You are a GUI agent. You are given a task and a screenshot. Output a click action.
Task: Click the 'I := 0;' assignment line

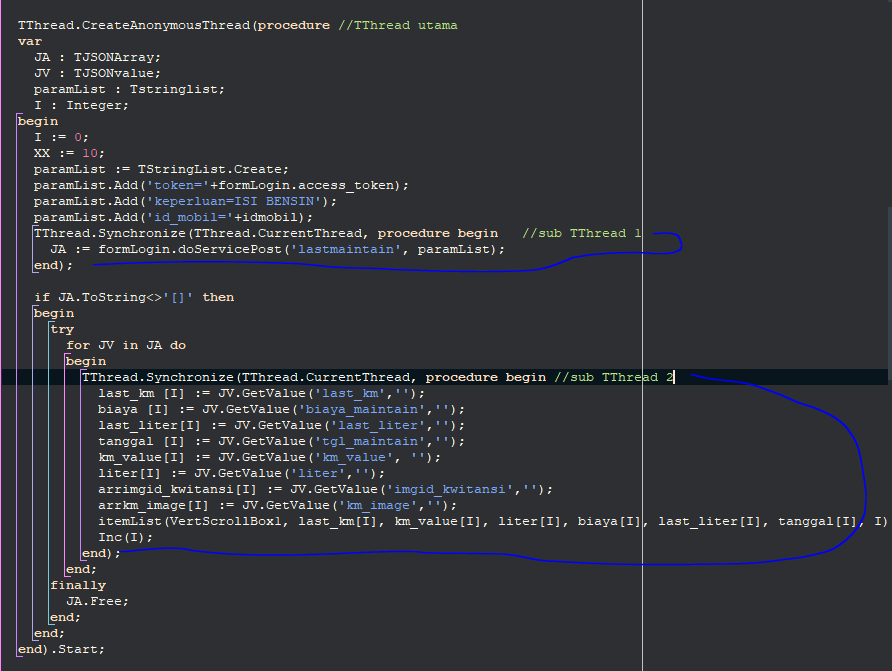tap(61, 137)
